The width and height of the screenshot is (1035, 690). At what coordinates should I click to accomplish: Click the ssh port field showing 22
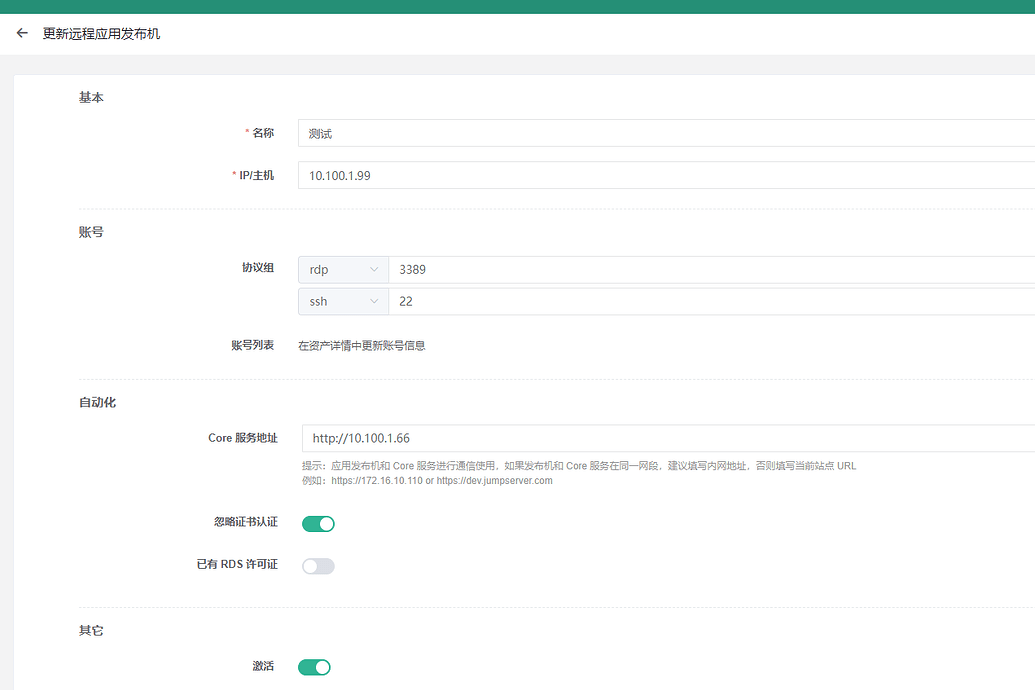pos(700,301)
